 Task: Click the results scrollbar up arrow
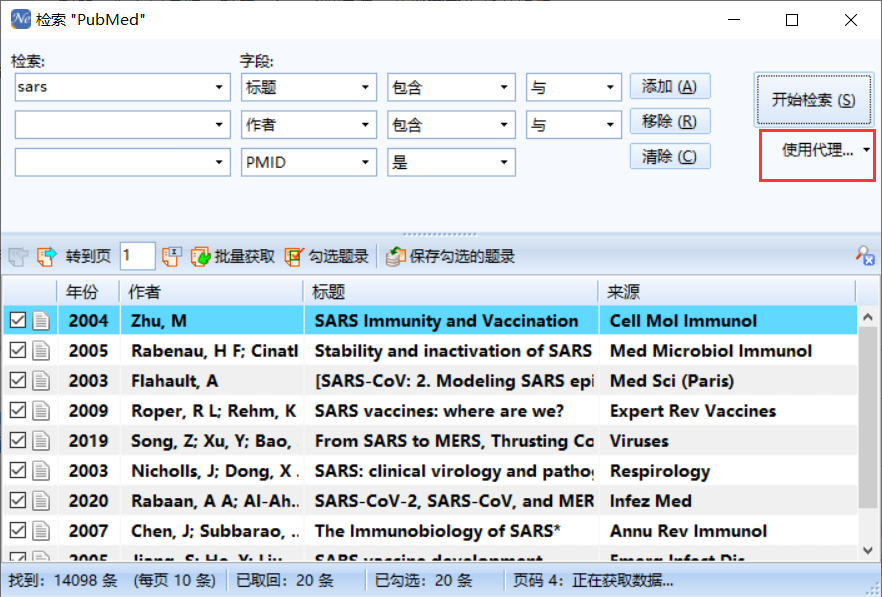pyautogui.click(x=868, y=317)
